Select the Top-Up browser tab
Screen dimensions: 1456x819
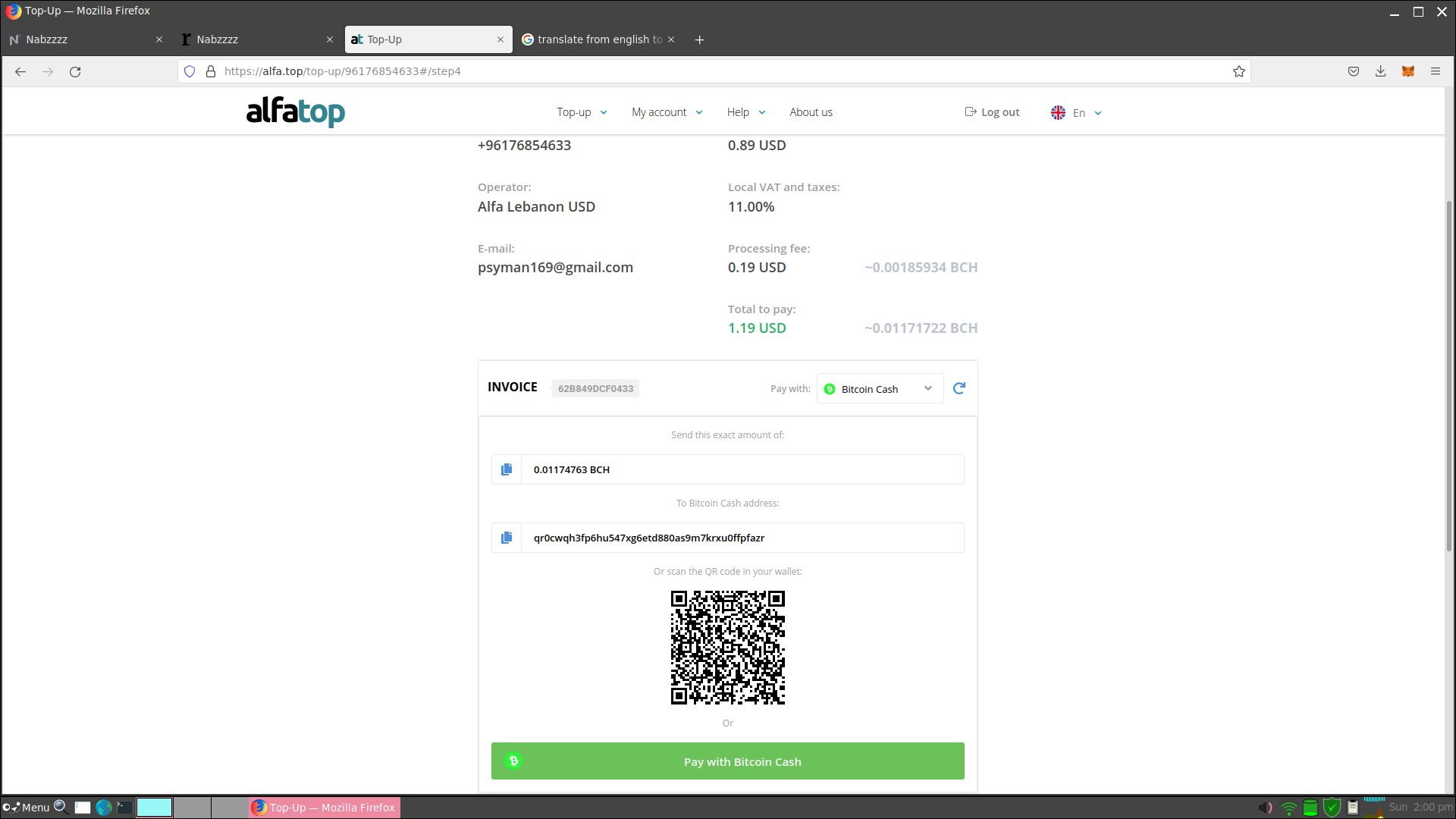point(428,39)
